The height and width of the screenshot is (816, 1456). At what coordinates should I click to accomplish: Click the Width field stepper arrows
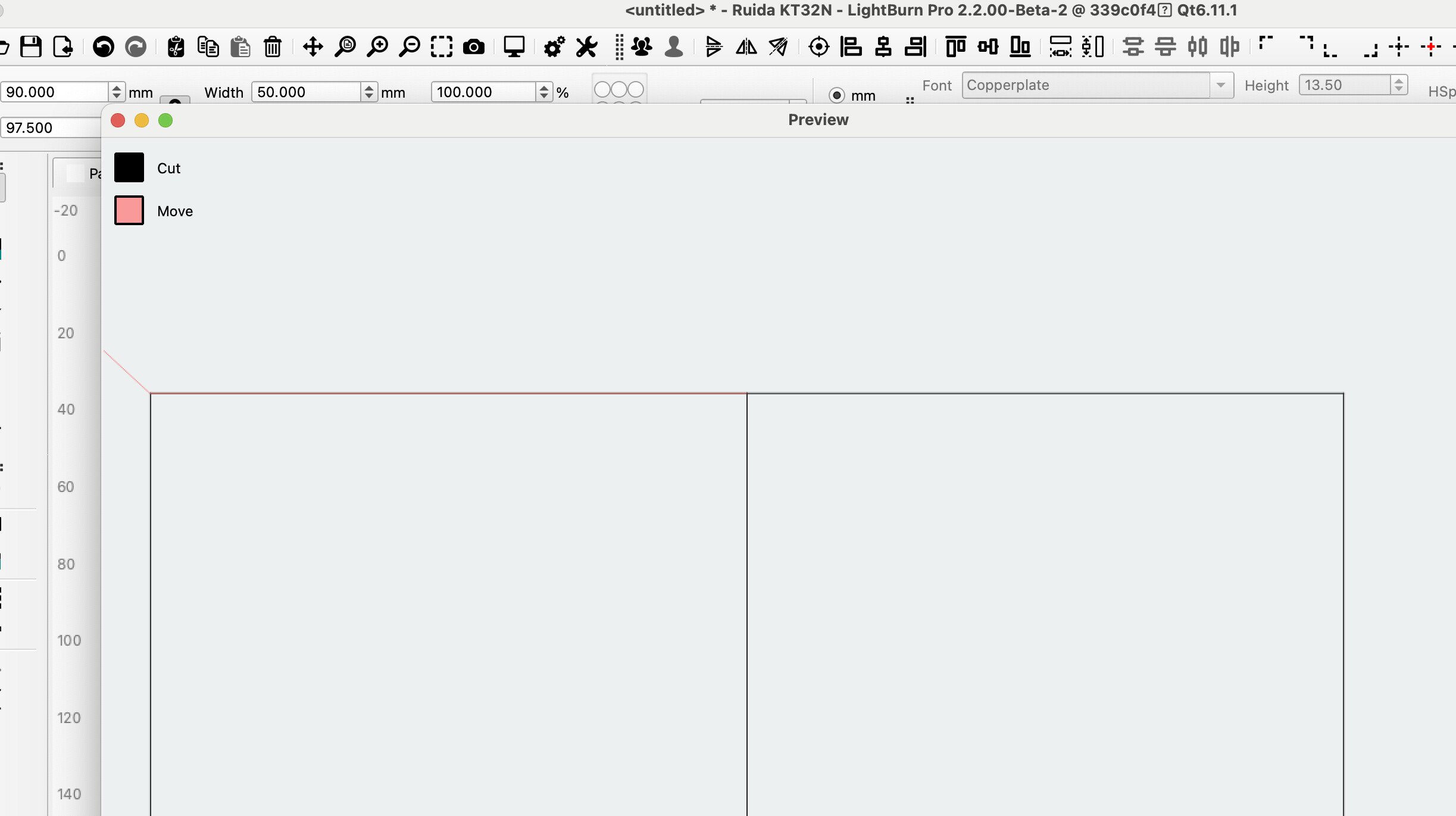[369, 92]
